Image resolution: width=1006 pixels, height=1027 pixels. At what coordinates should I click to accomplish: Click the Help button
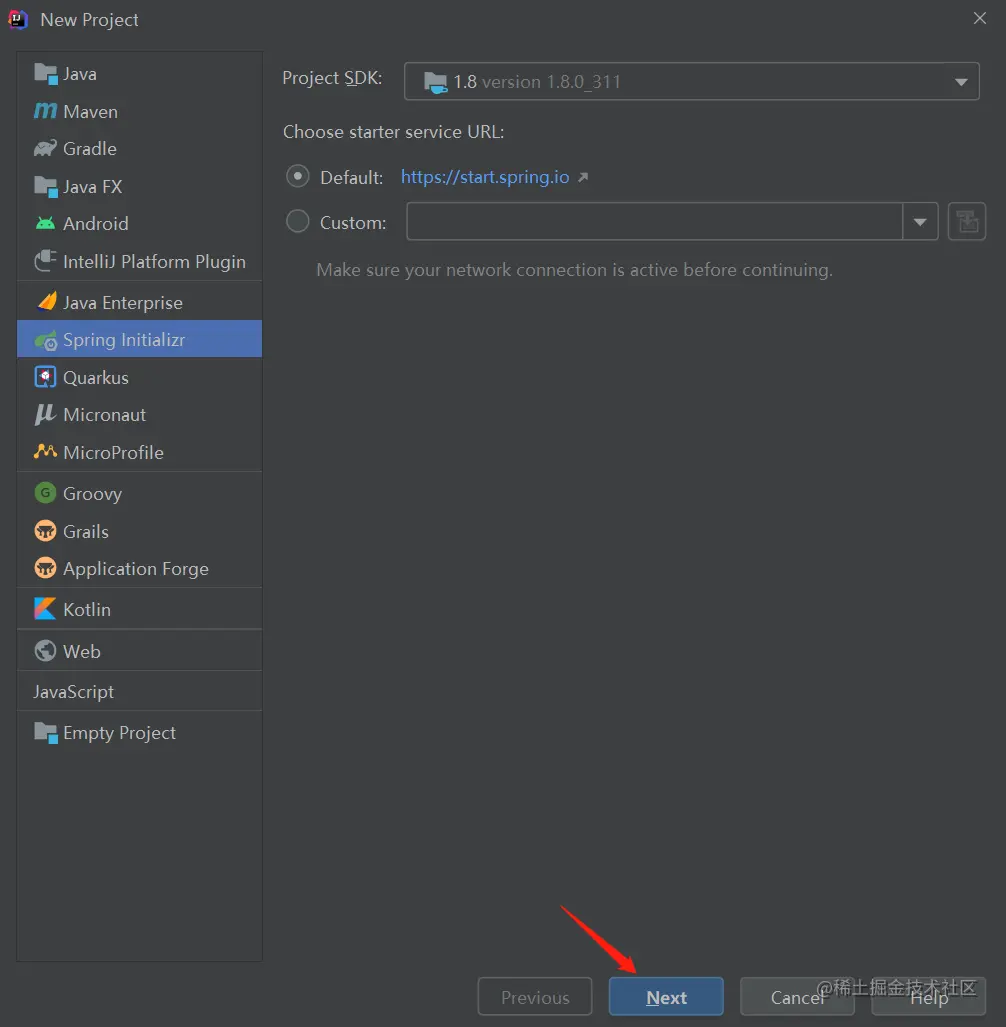pyautogui.click(x=929, y=997)
